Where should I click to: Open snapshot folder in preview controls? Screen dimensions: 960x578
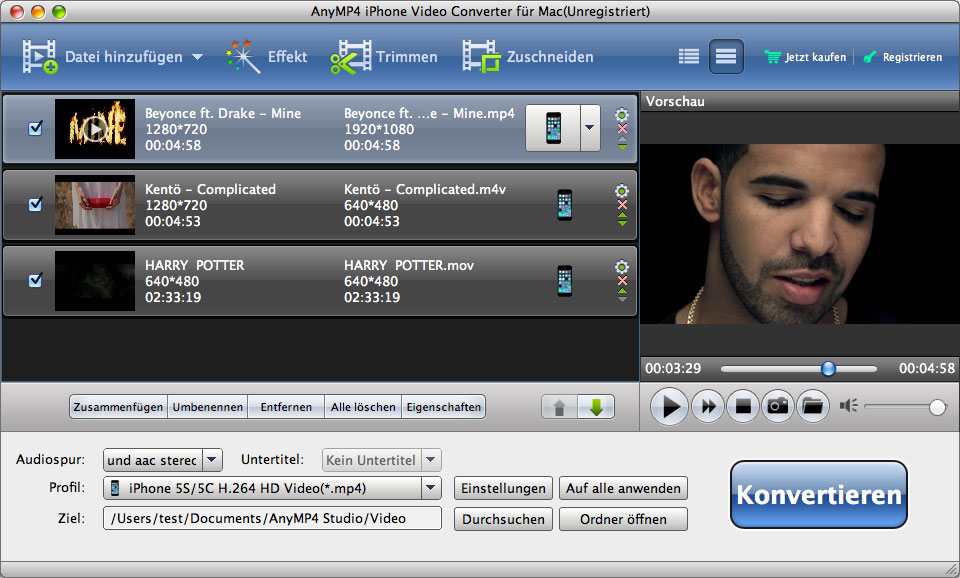[812, 406]
